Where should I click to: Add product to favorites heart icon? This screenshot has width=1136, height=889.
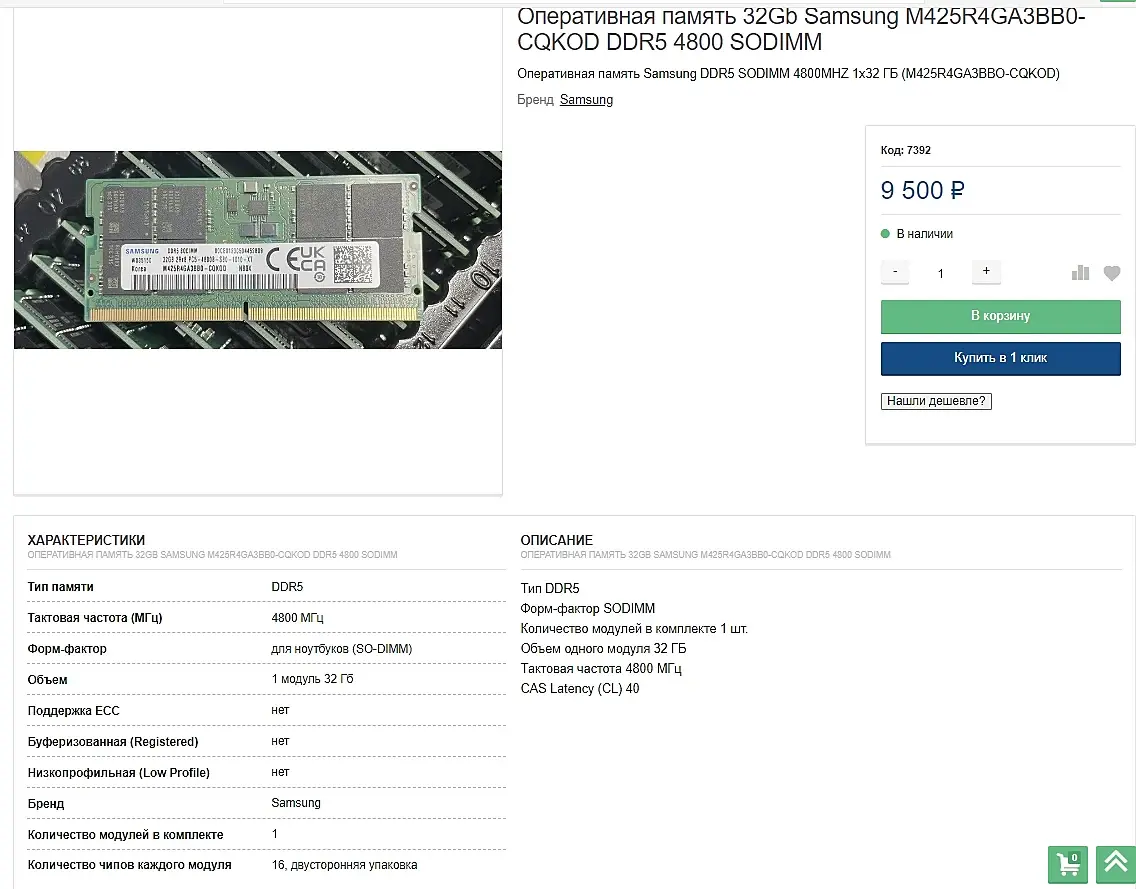(1112, 273)
